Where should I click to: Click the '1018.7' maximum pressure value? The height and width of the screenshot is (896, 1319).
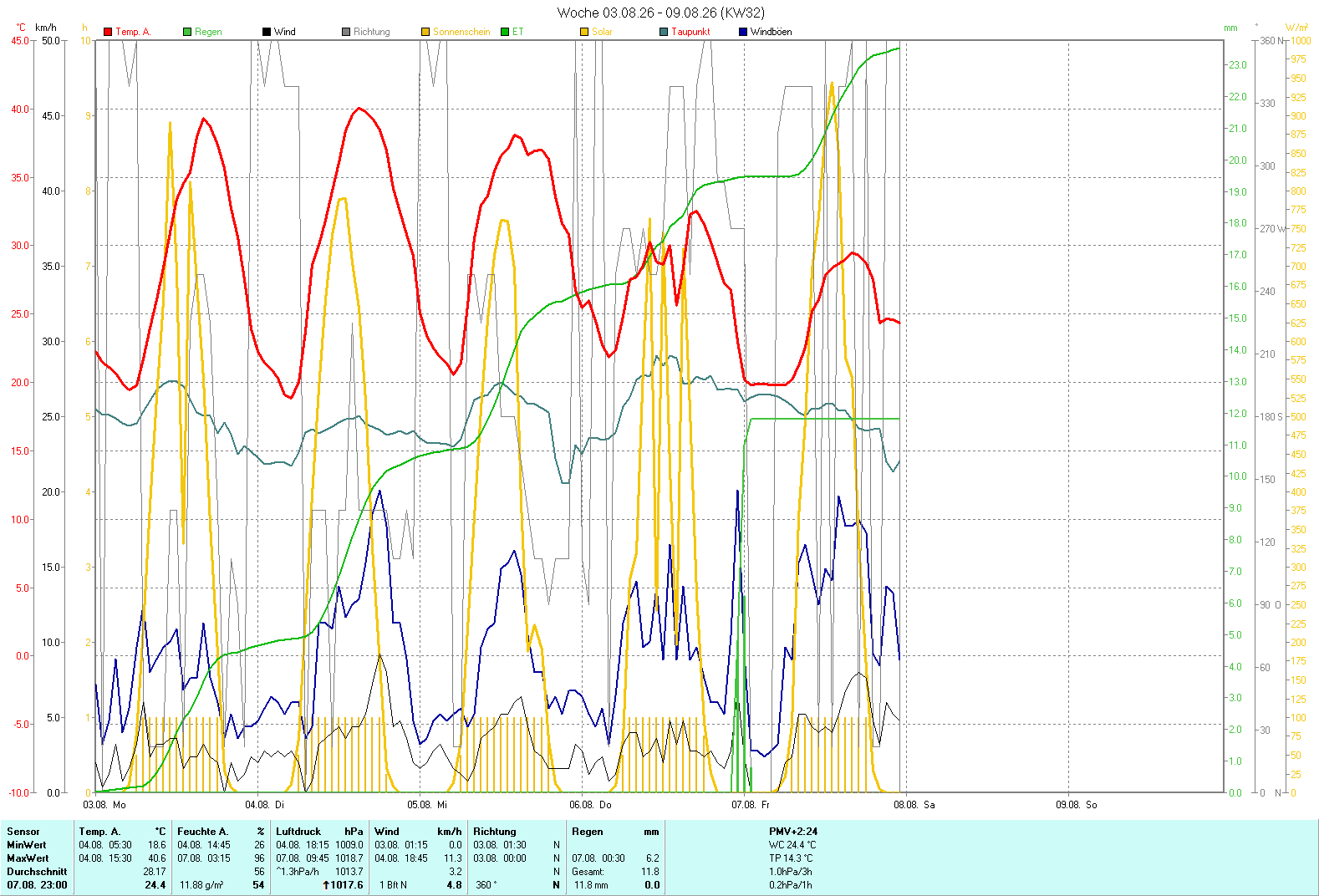coord(349,858)
